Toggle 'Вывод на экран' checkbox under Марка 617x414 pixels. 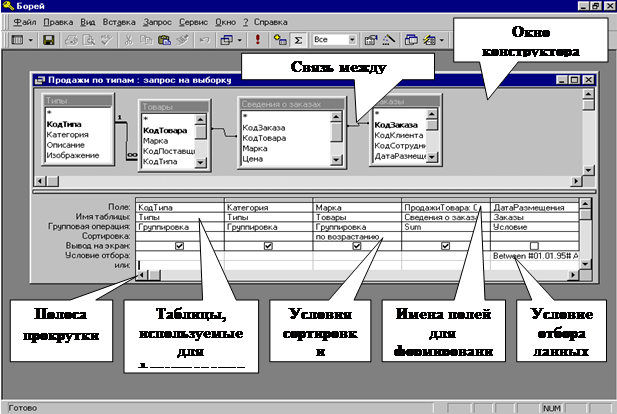coord(356,246)
